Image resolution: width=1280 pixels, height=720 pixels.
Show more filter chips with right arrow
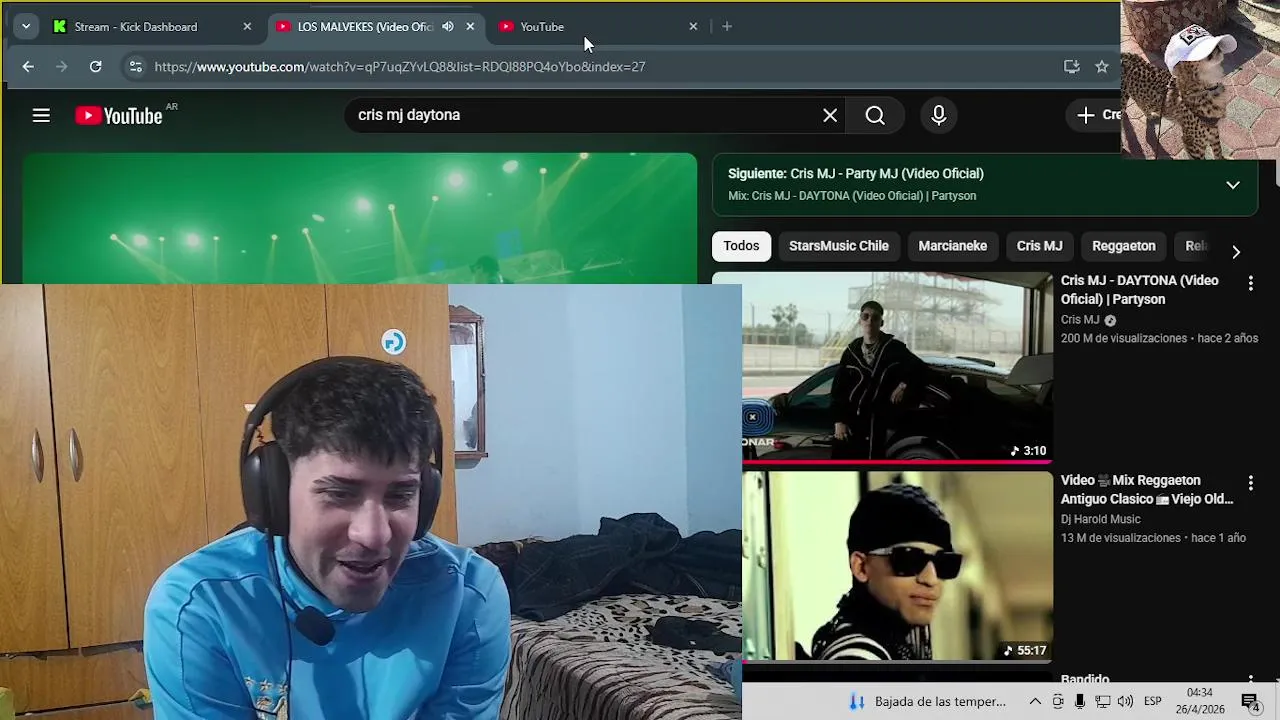[1236, 252]
